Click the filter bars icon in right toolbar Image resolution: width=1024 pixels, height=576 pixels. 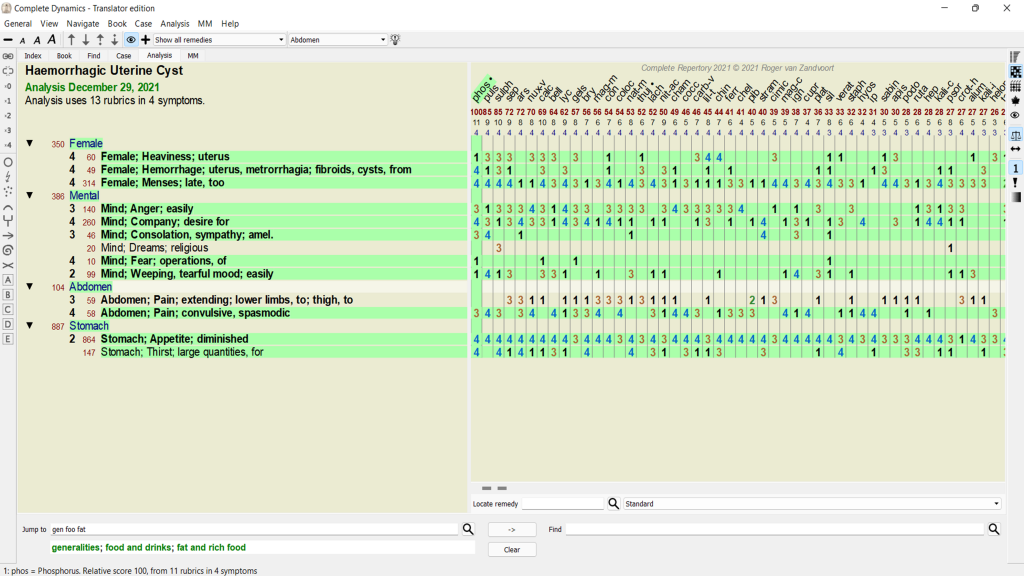(1016, 57)
